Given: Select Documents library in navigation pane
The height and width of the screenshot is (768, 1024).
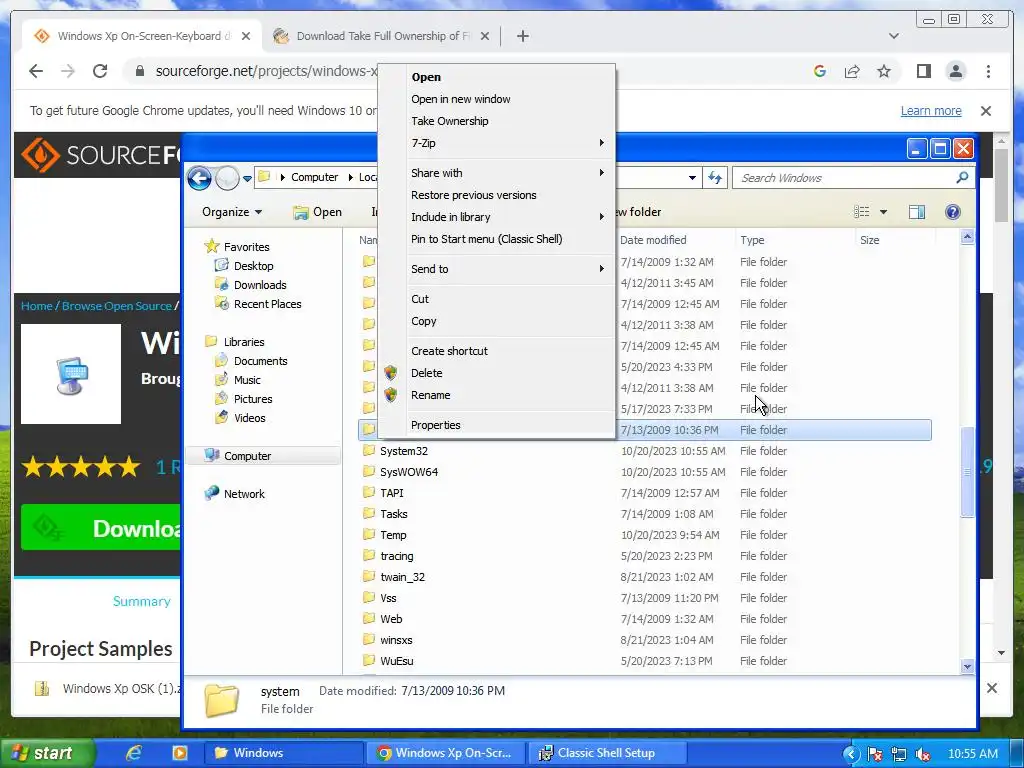Looking at the screenshot, I should click(260, 360).
